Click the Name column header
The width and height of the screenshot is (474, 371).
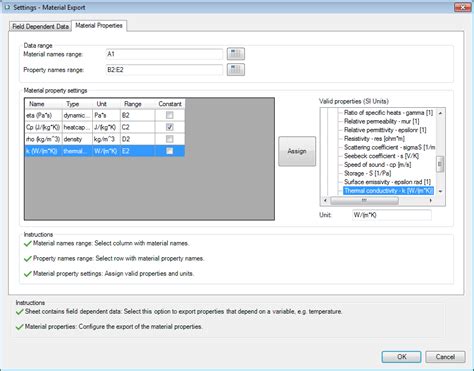[x=43, y=104]
